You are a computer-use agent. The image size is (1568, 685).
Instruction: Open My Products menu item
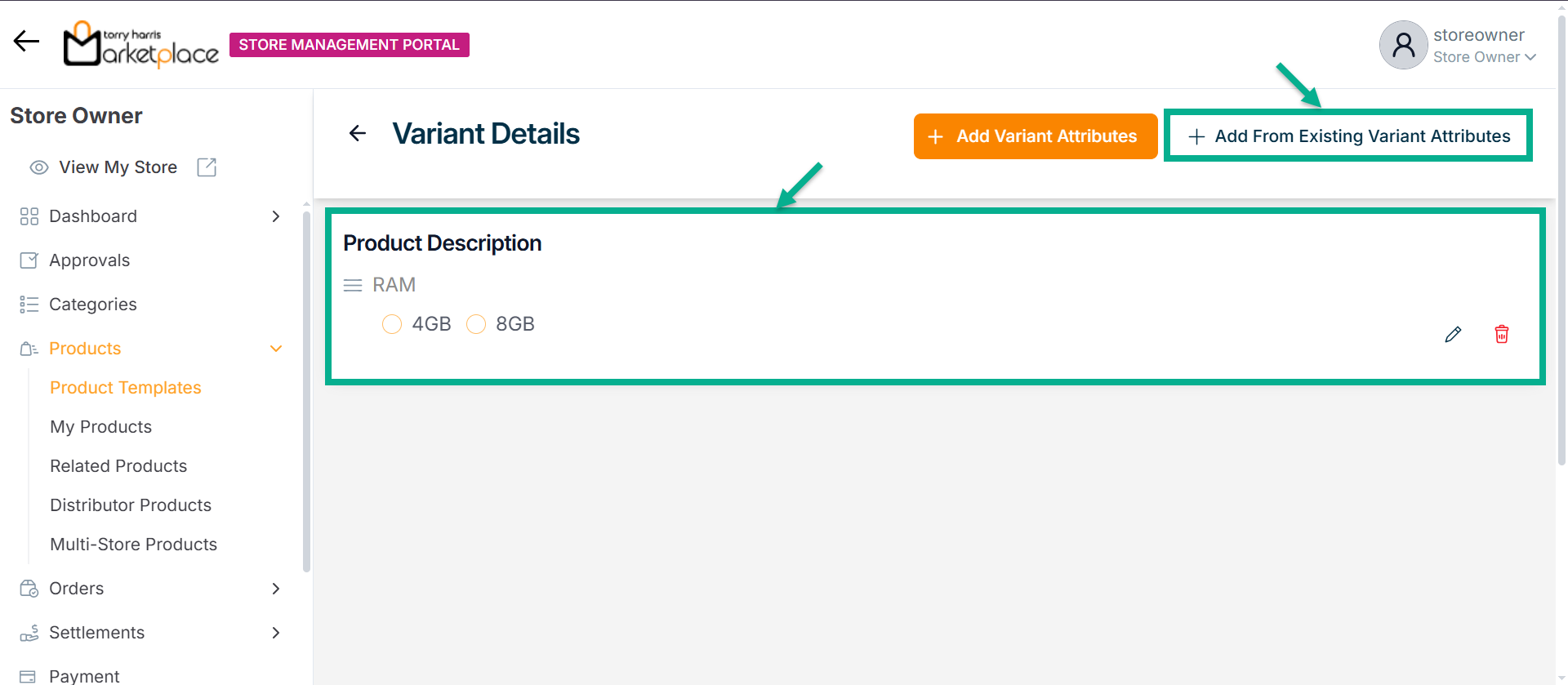[101, 427]
